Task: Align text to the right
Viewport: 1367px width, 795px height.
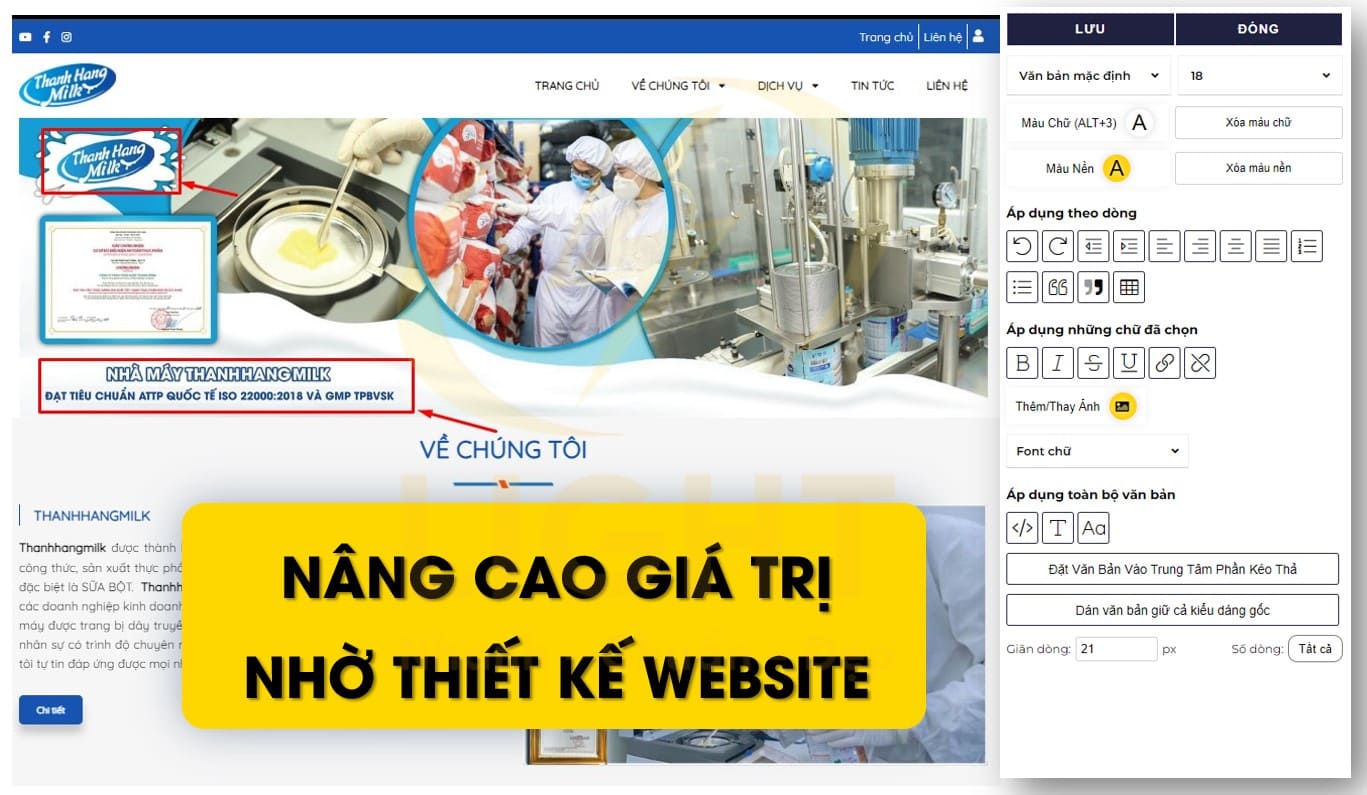Action: 1200,246
